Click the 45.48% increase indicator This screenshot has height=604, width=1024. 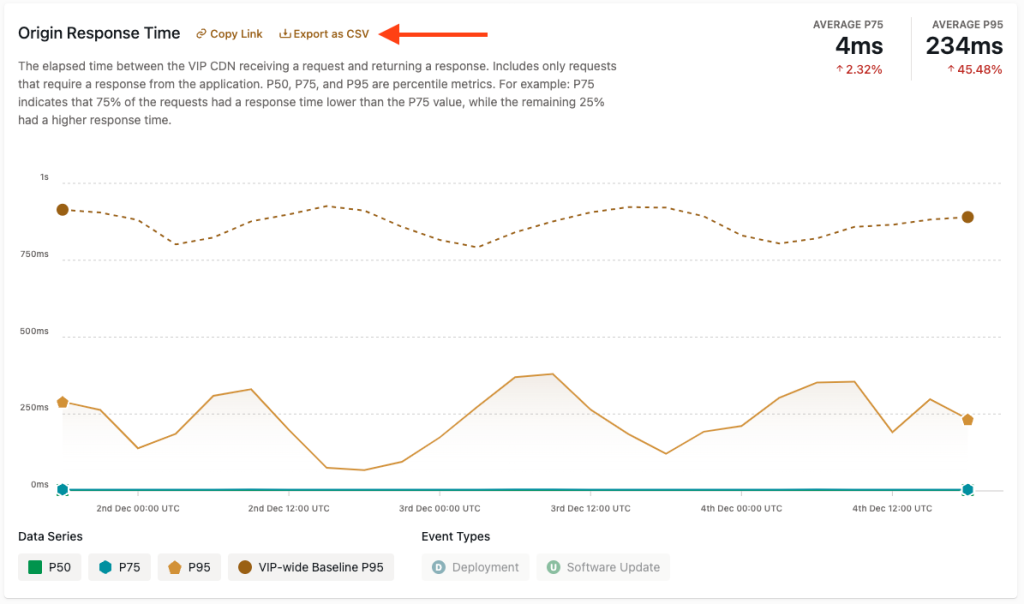[974, 69]
